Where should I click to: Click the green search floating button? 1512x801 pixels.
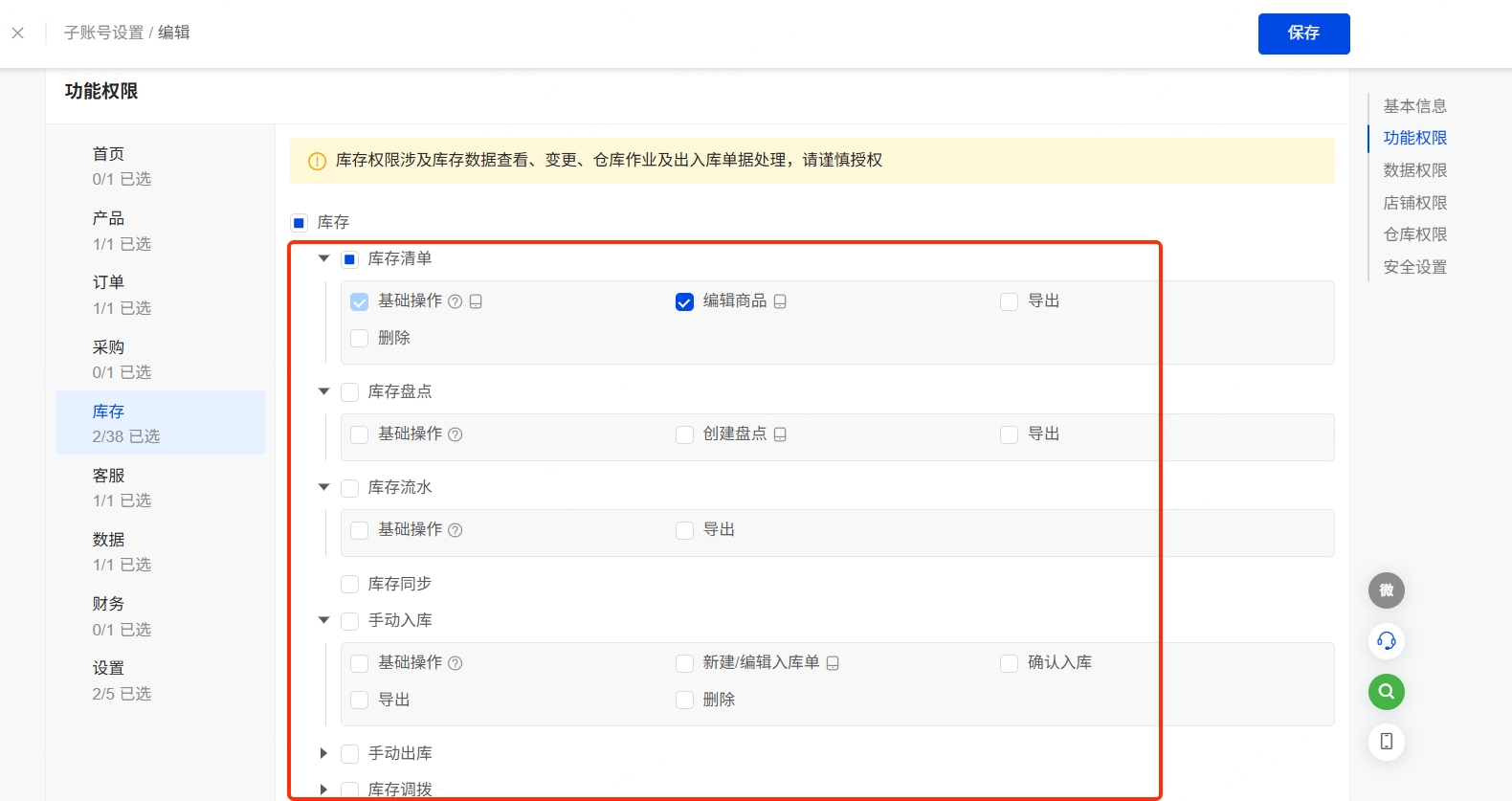point(1387,692)
